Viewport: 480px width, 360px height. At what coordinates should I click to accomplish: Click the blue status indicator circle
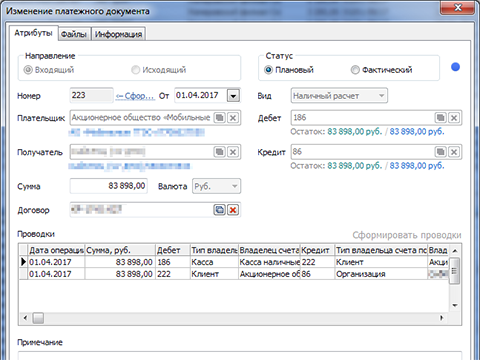tap(455, 67)
